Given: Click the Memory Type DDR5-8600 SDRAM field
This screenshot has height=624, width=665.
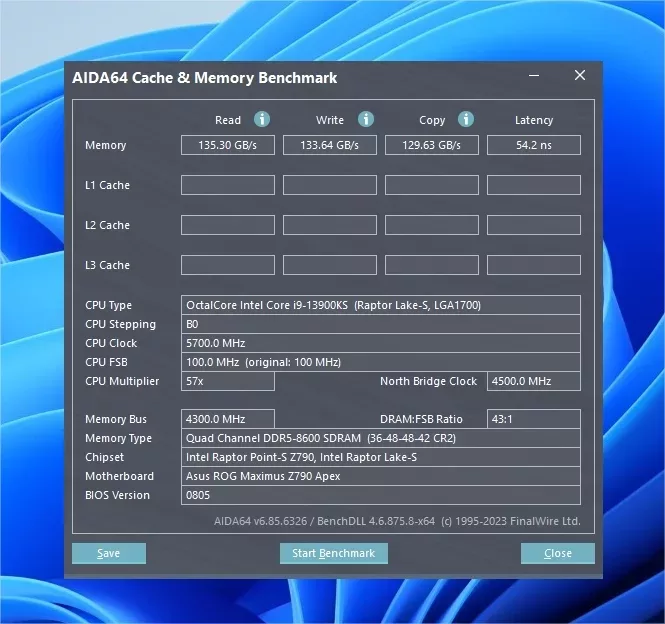Looking at the screenshot, I should pos(381,438).
